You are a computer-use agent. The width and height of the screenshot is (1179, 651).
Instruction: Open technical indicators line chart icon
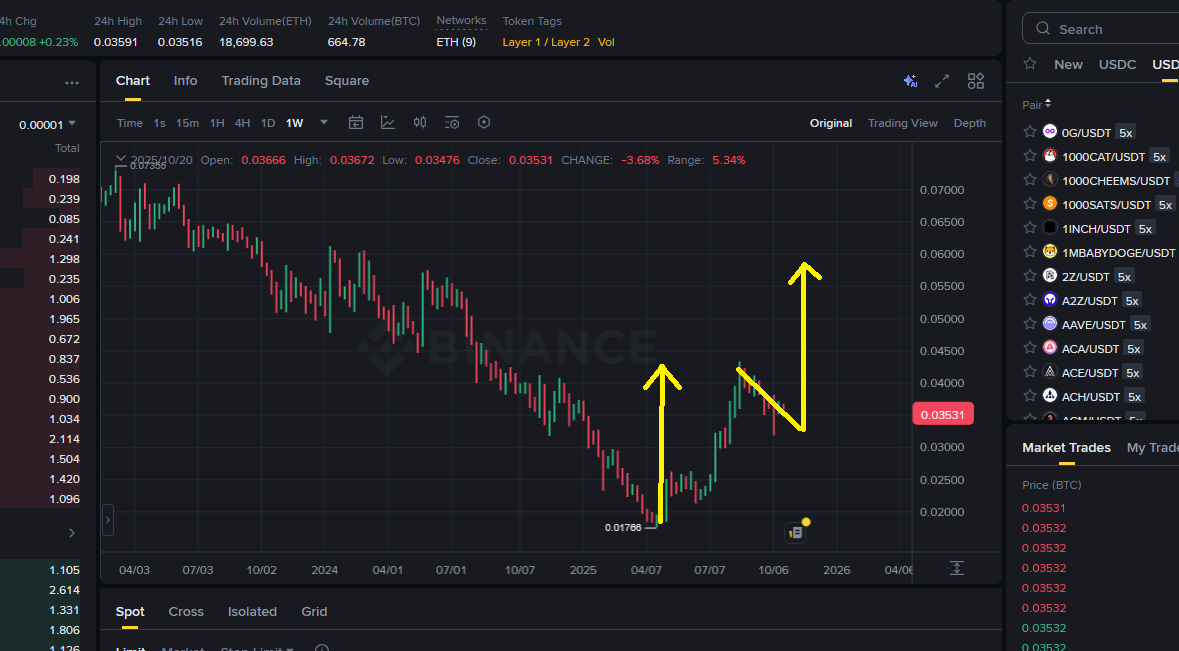[388, 123]
